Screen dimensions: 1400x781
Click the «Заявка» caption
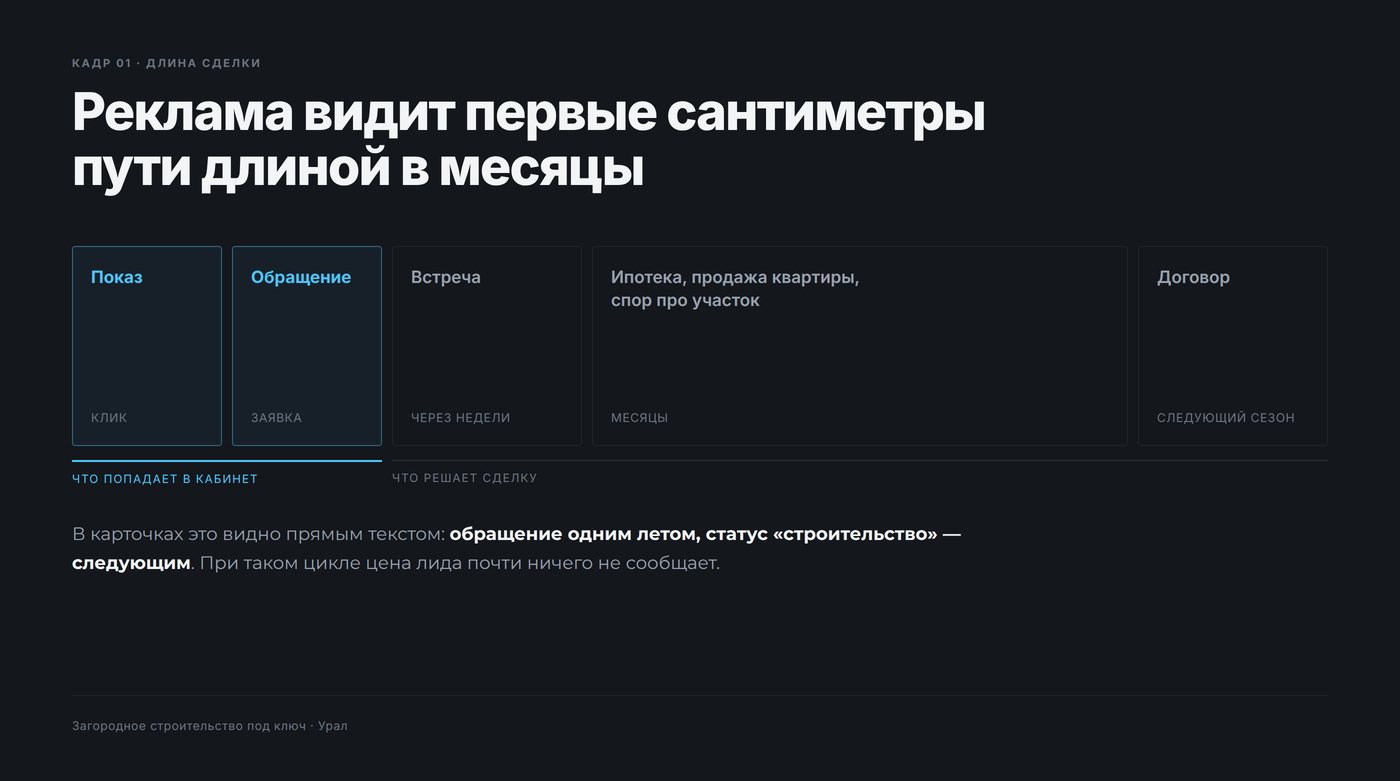click(x=276, y=418)
